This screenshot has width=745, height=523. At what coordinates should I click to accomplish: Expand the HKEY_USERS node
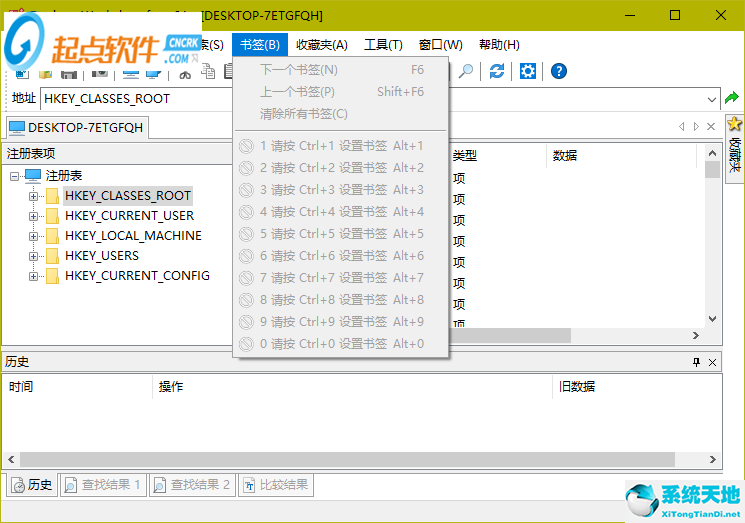[33, 256]
